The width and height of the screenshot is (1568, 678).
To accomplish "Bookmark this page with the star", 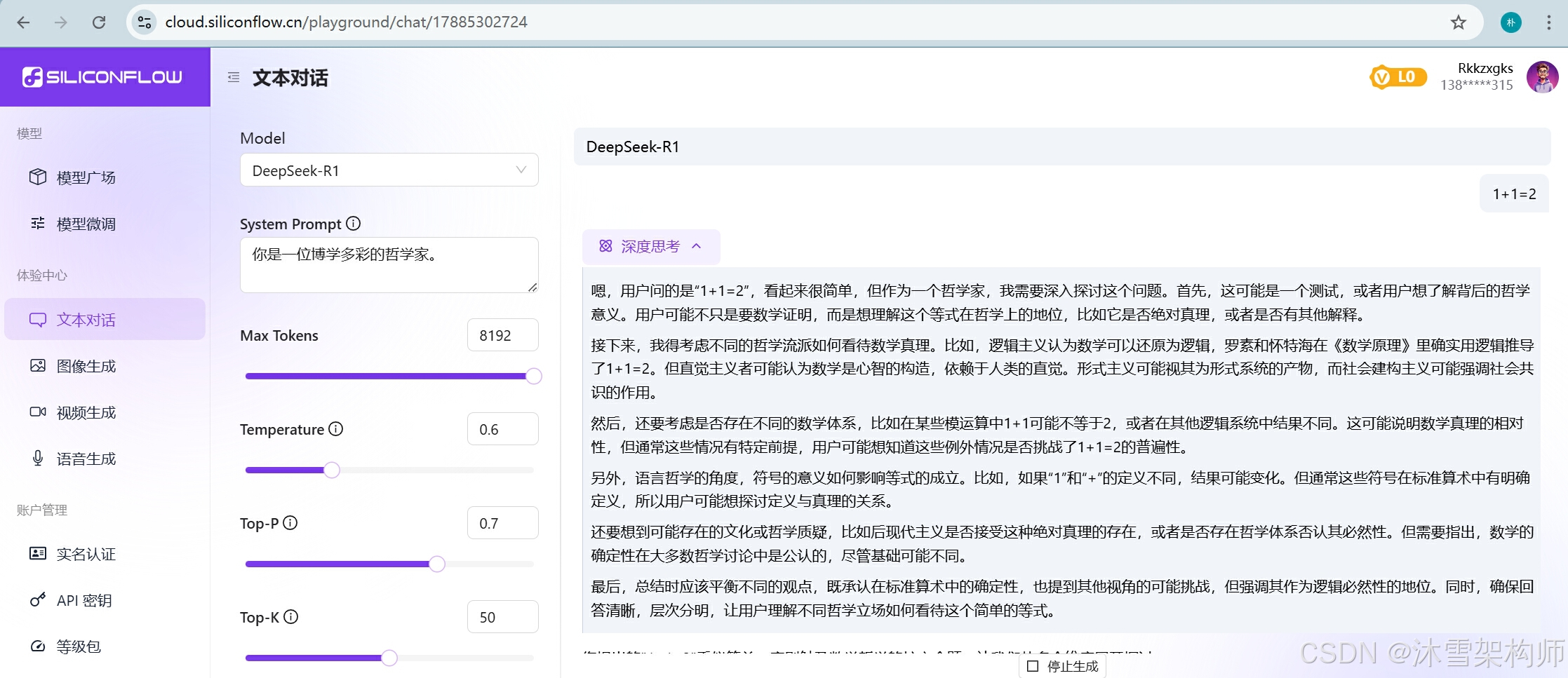I will coord(1459,22).
